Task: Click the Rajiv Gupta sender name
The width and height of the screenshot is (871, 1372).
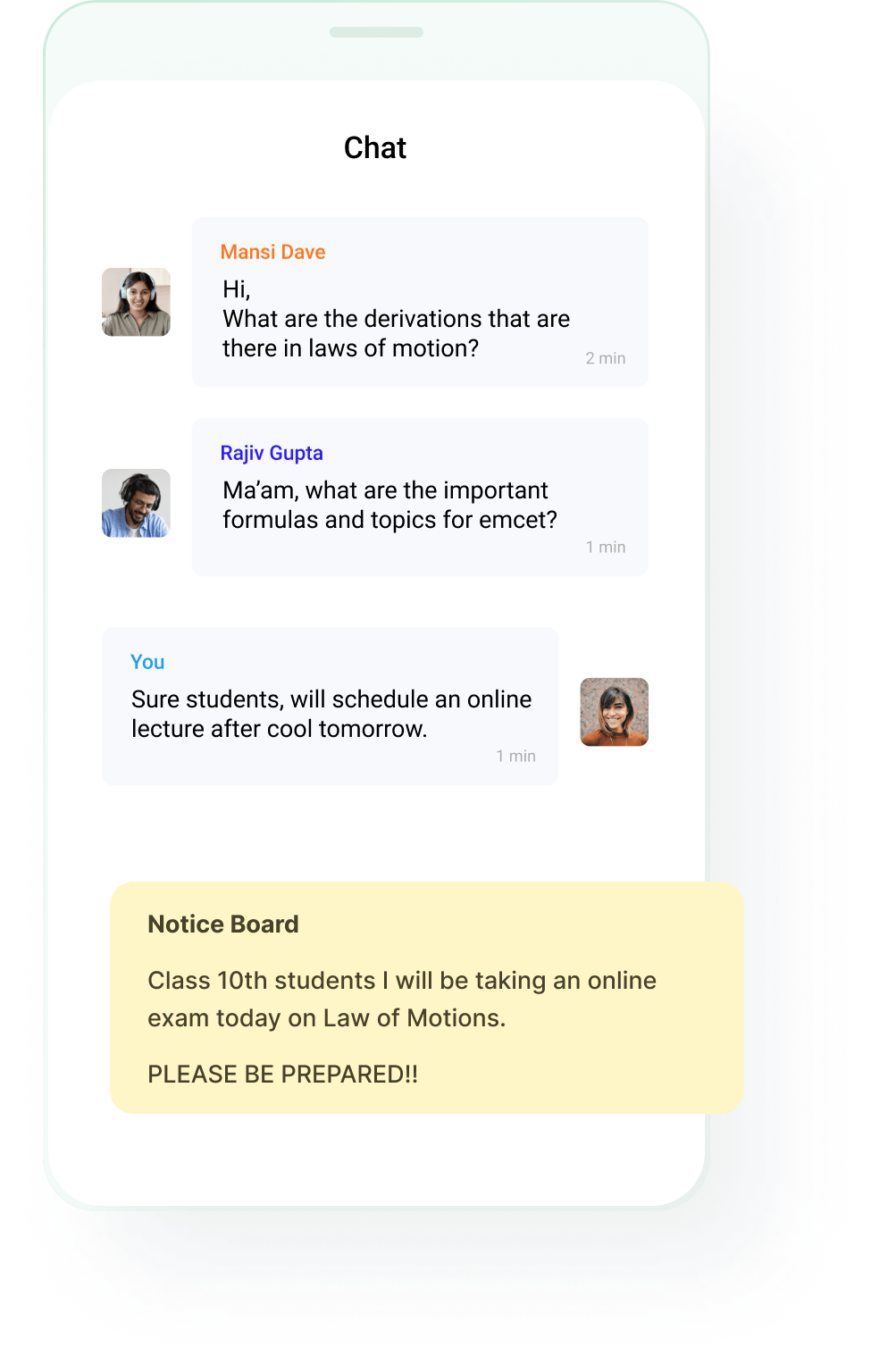Action: coord(272,453)
